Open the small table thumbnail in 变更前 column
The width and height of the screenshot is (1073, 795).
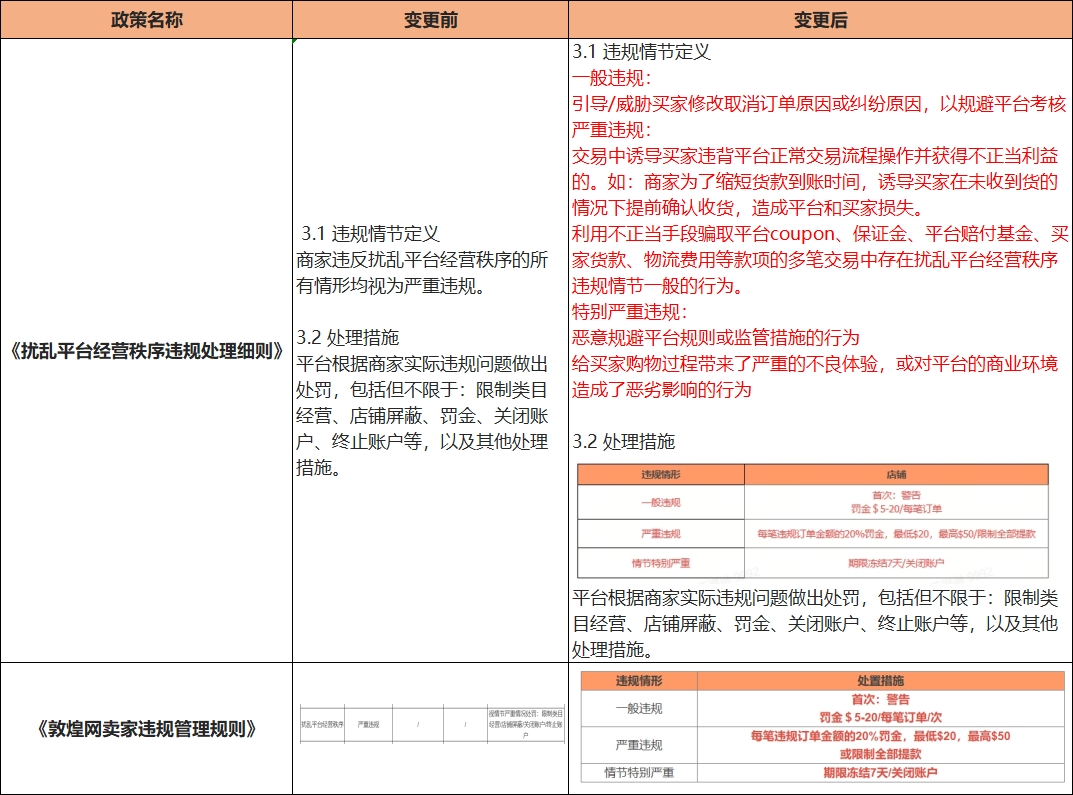click(x=431, y=724)
